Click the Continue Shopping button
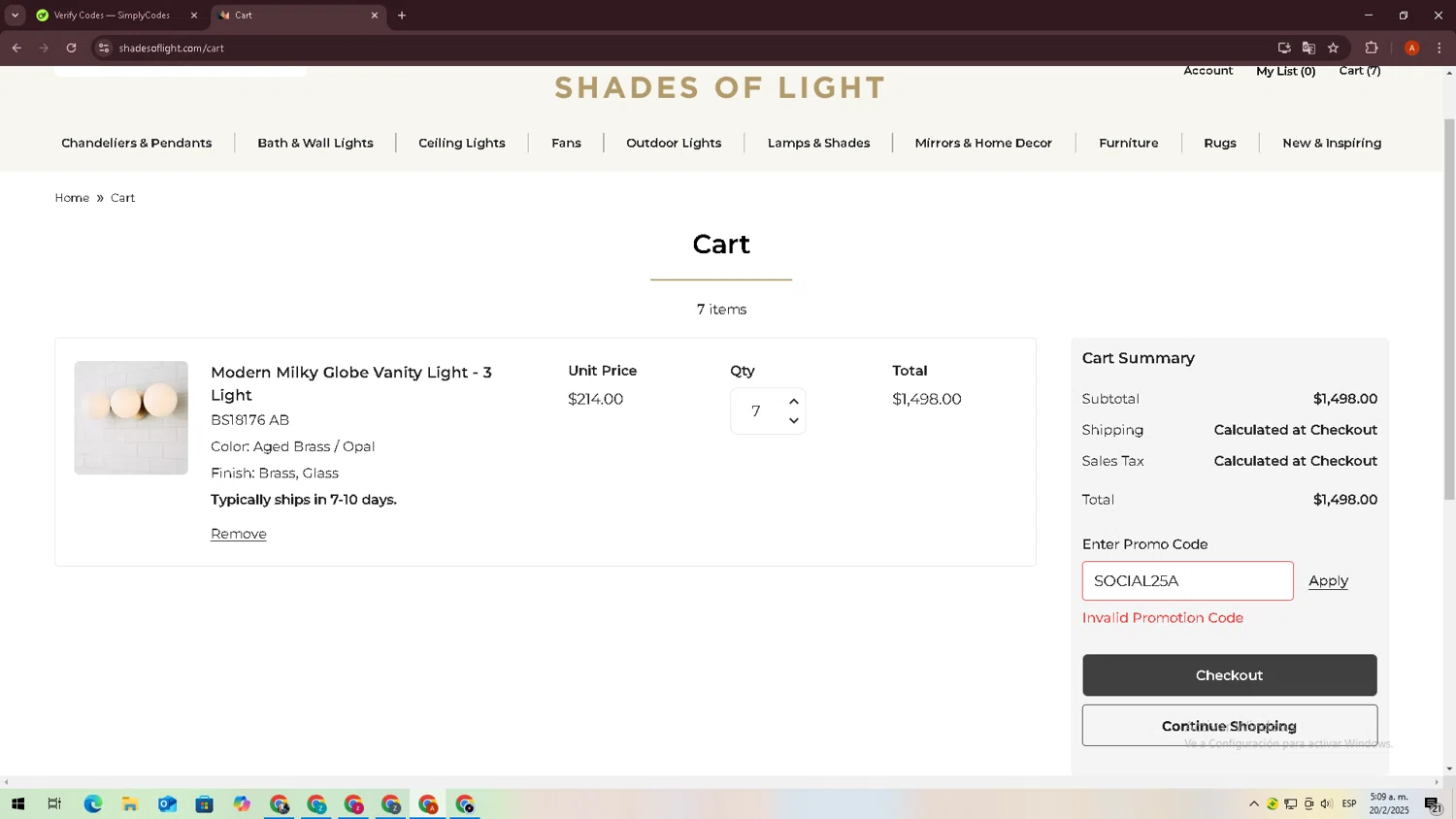Screen dimensions: 1456x819 [x=1229, y=726]
